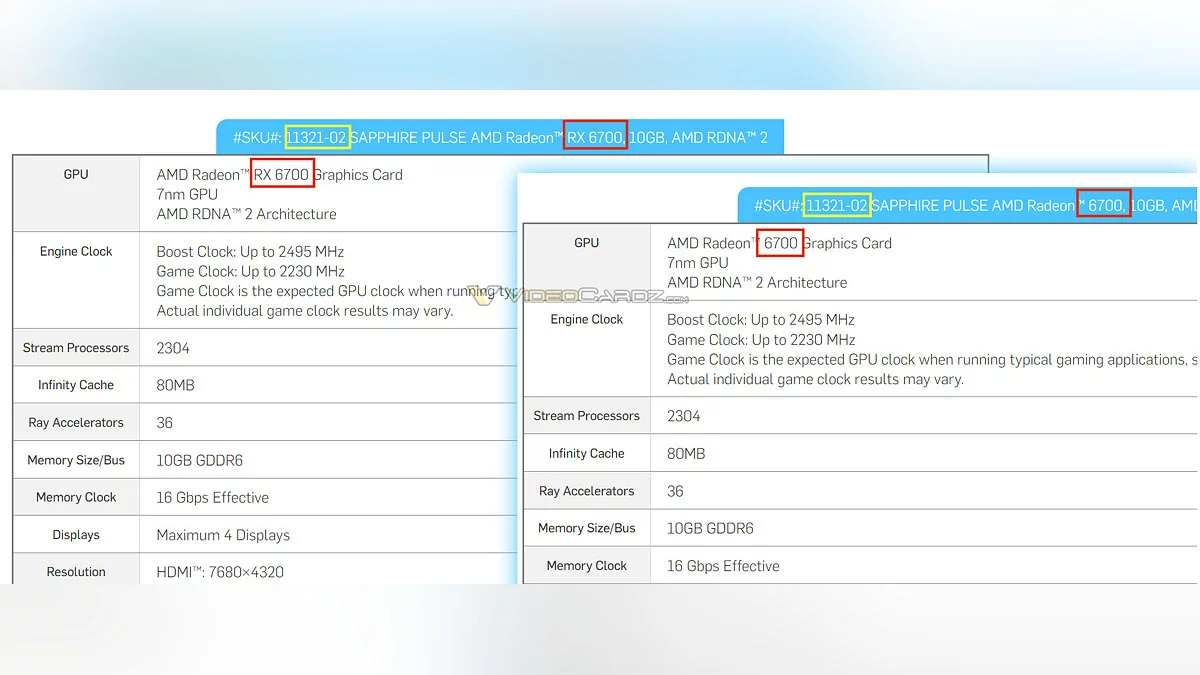Click '10GB GDDR6' in the front table
The height and width of the screenshot is (675, 1200).
[x=710, y=528]
